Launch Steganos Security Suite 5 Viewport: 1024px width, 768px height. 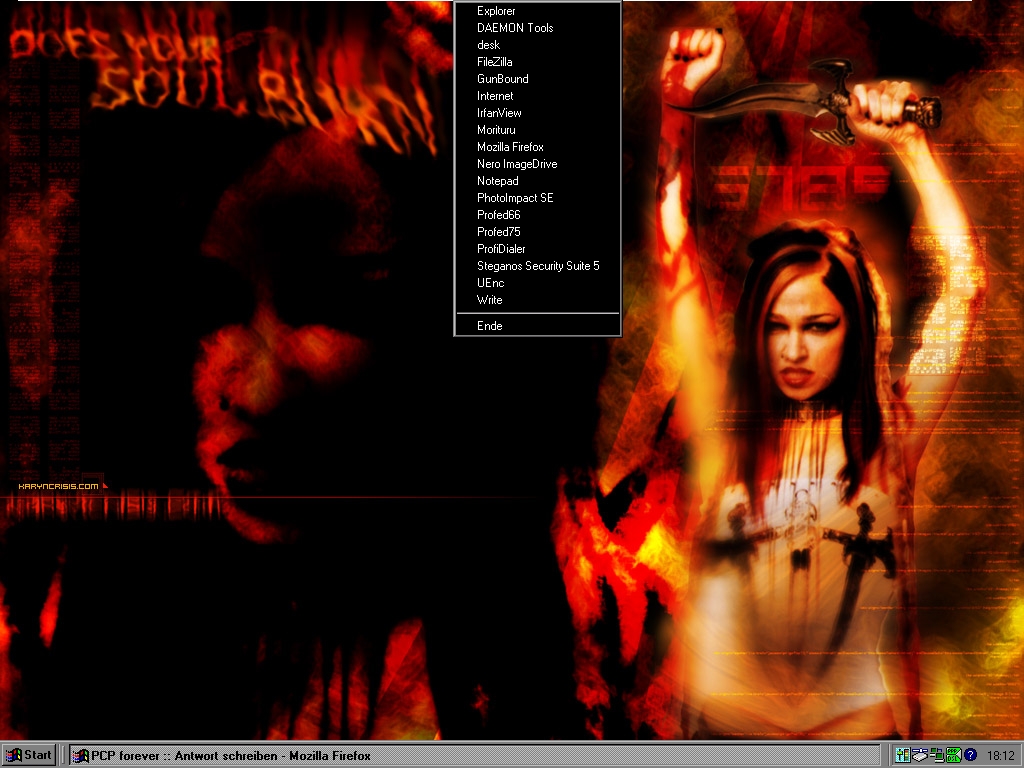coord(537,266)
